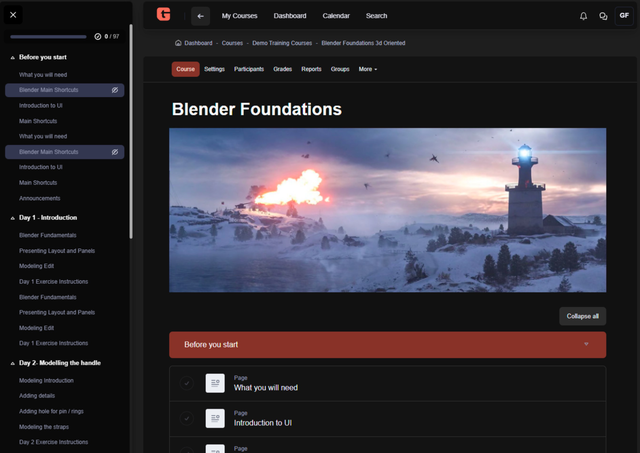Collapse Day 2- Modelling the handle section

pos(12,363)
